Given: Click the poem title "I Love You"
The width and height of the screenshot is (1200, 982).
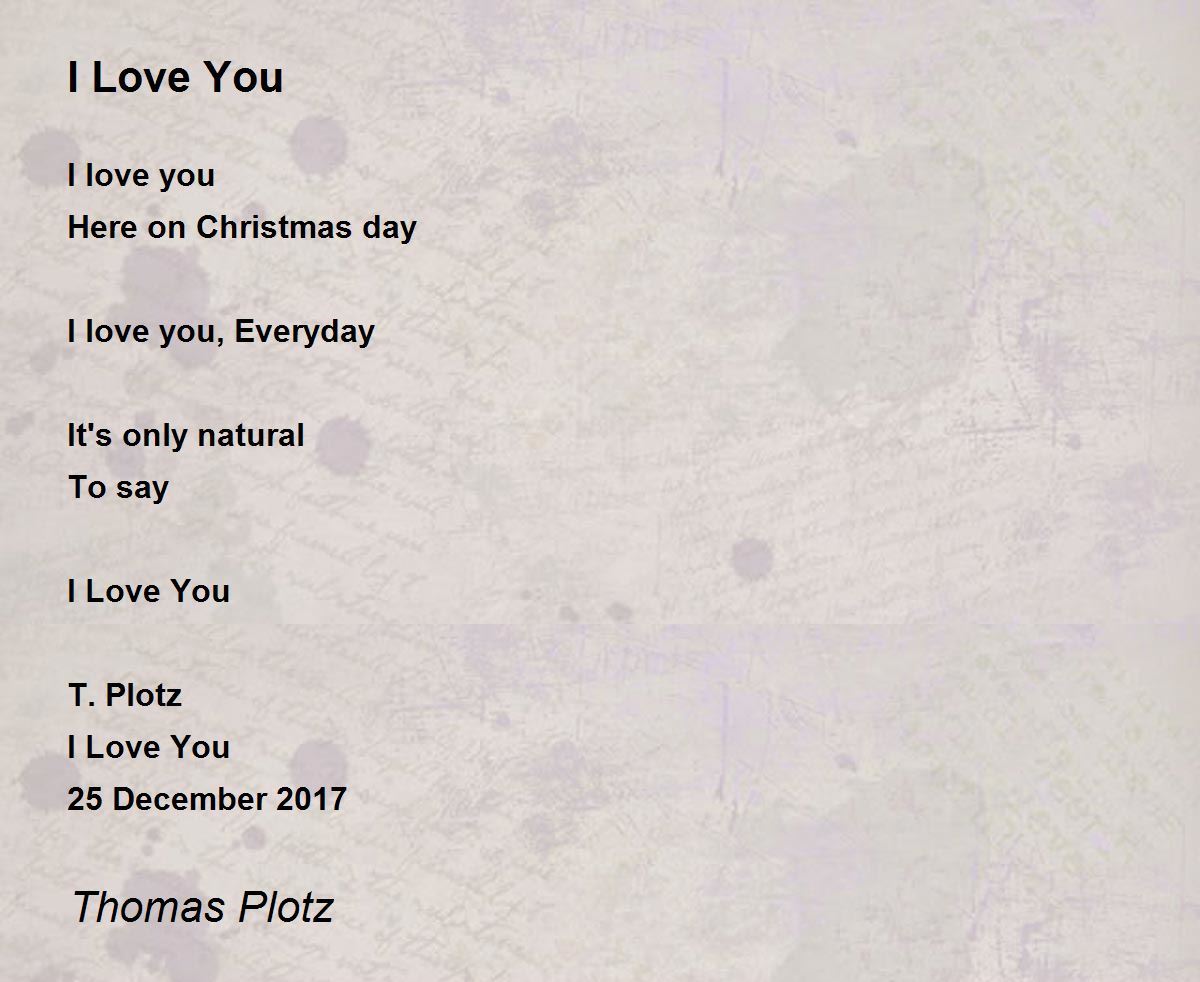Looking at the screenshot, I should click(175, 78).
